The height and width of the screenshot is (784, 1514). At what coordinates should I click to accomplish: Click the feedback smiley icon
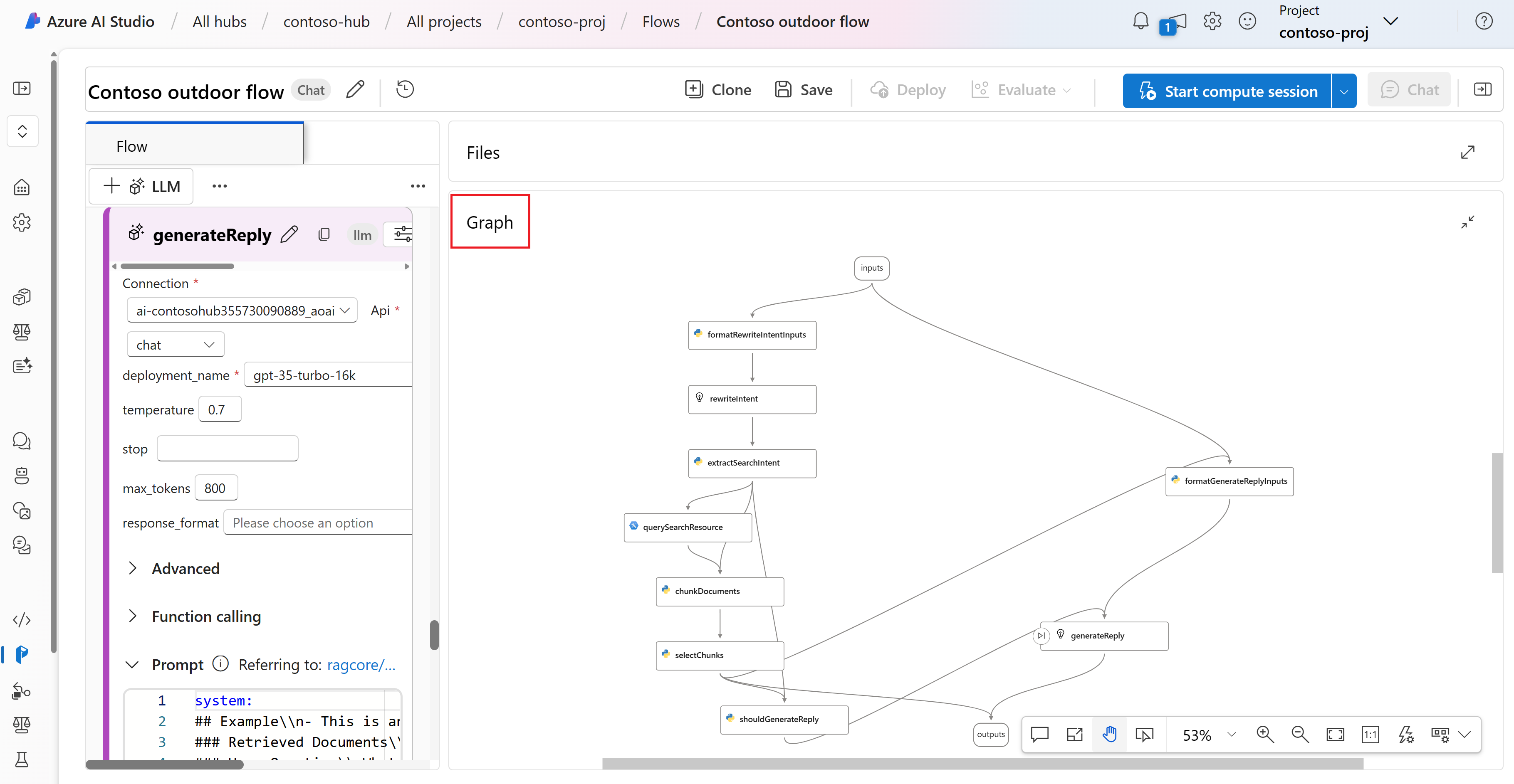coord(1247,21)
